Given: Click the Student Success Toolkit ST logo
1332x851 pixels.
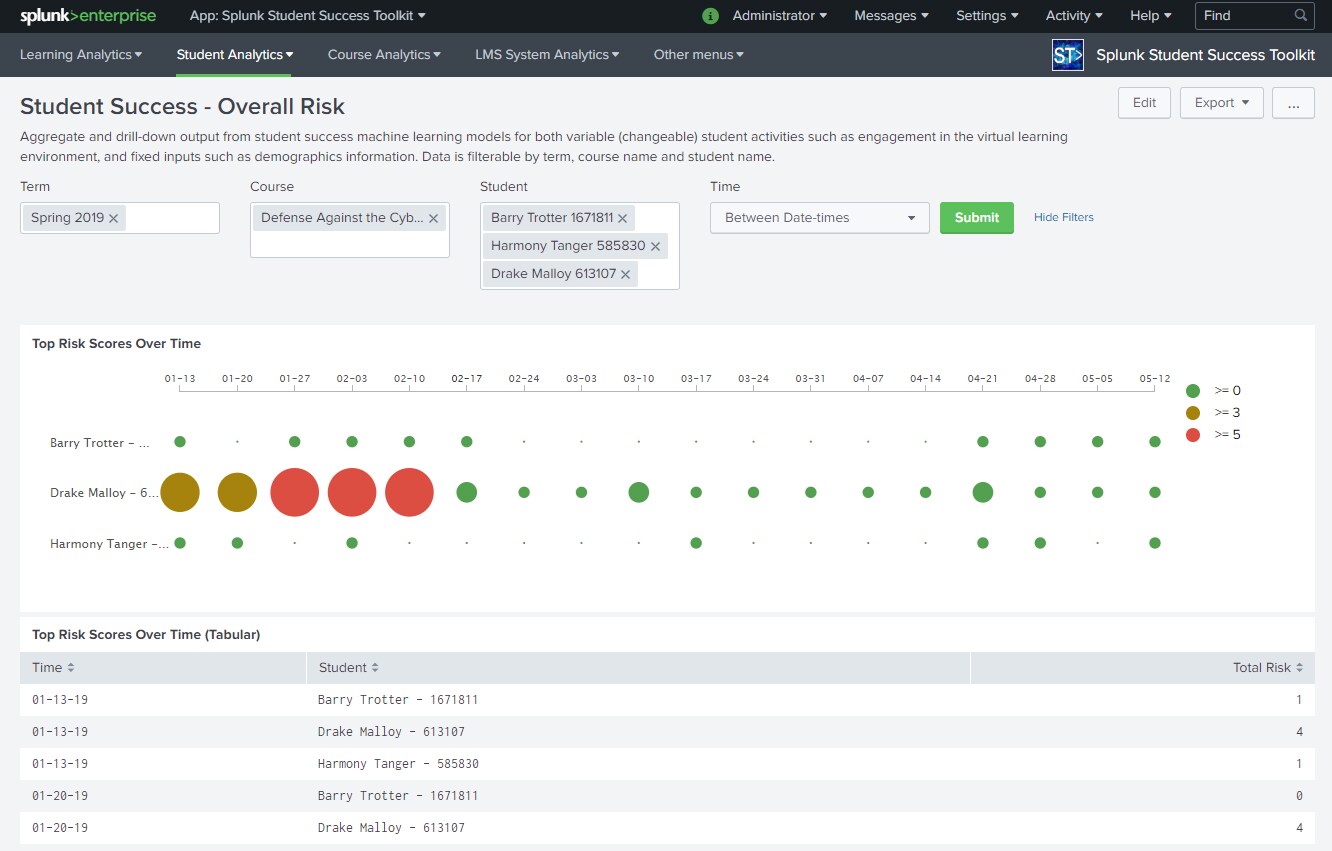Looking at the screenshot, I should (x=1068, y=55).
